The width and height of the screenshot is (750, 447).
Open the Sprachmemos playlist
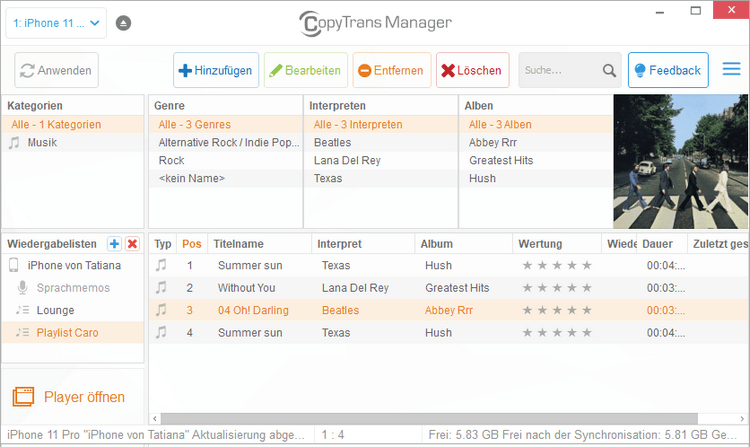(73, 288)
